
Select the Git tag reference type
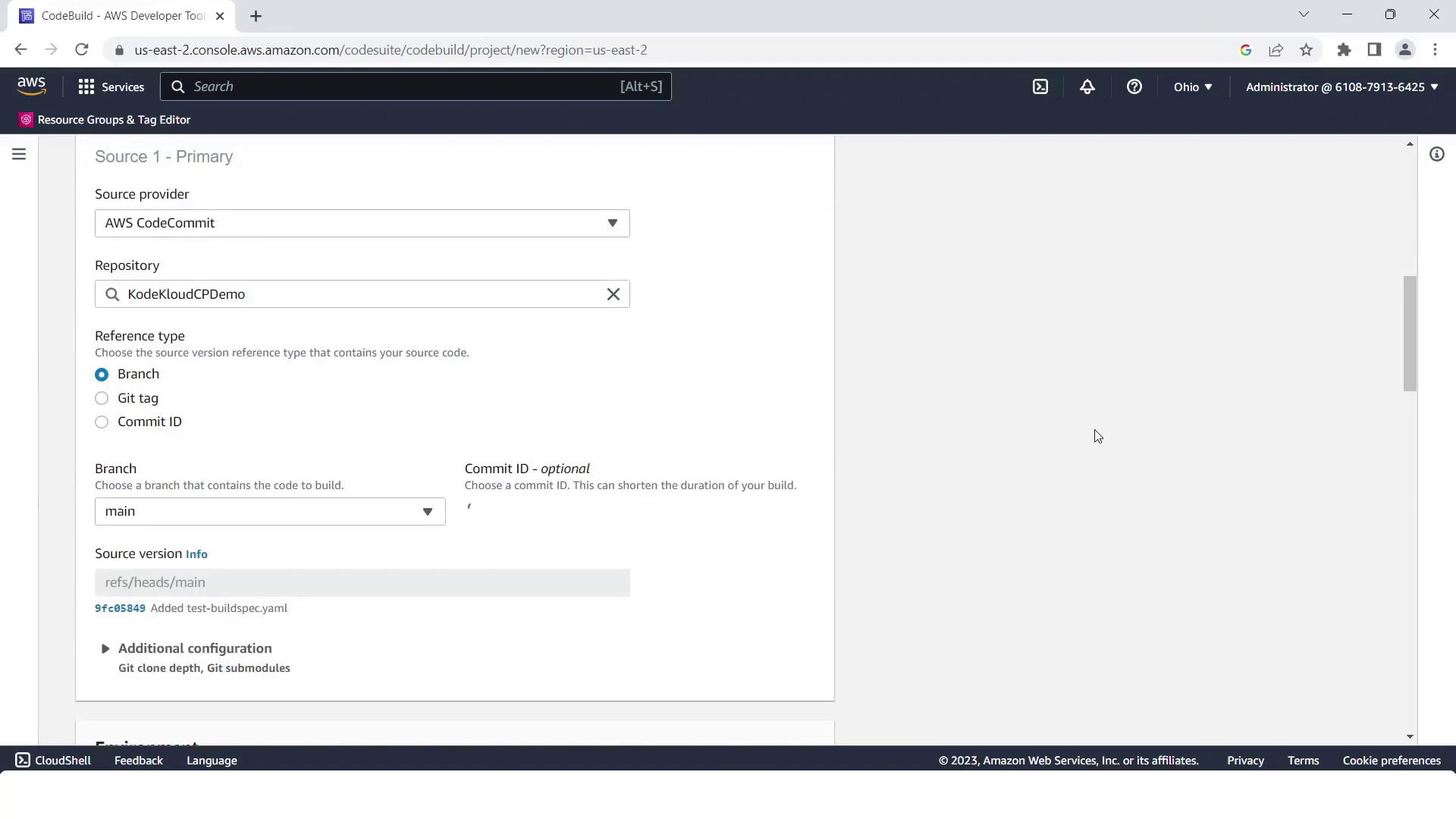click(102, 398)
